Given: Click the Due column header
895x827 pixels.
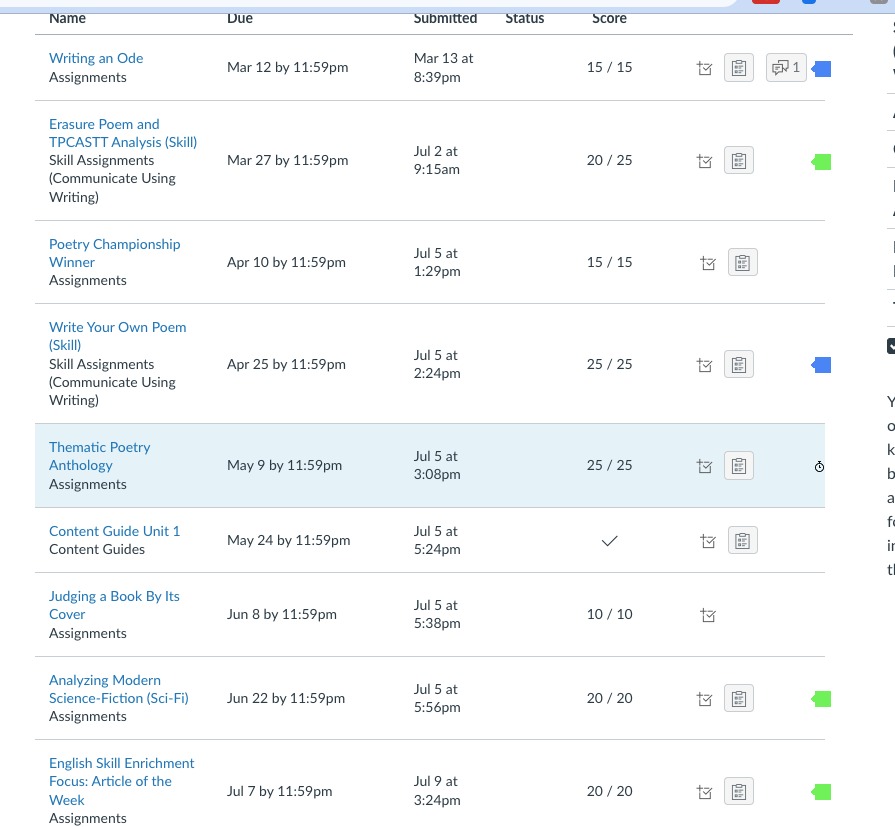Looking at the screenshot, I should (240, 18).
